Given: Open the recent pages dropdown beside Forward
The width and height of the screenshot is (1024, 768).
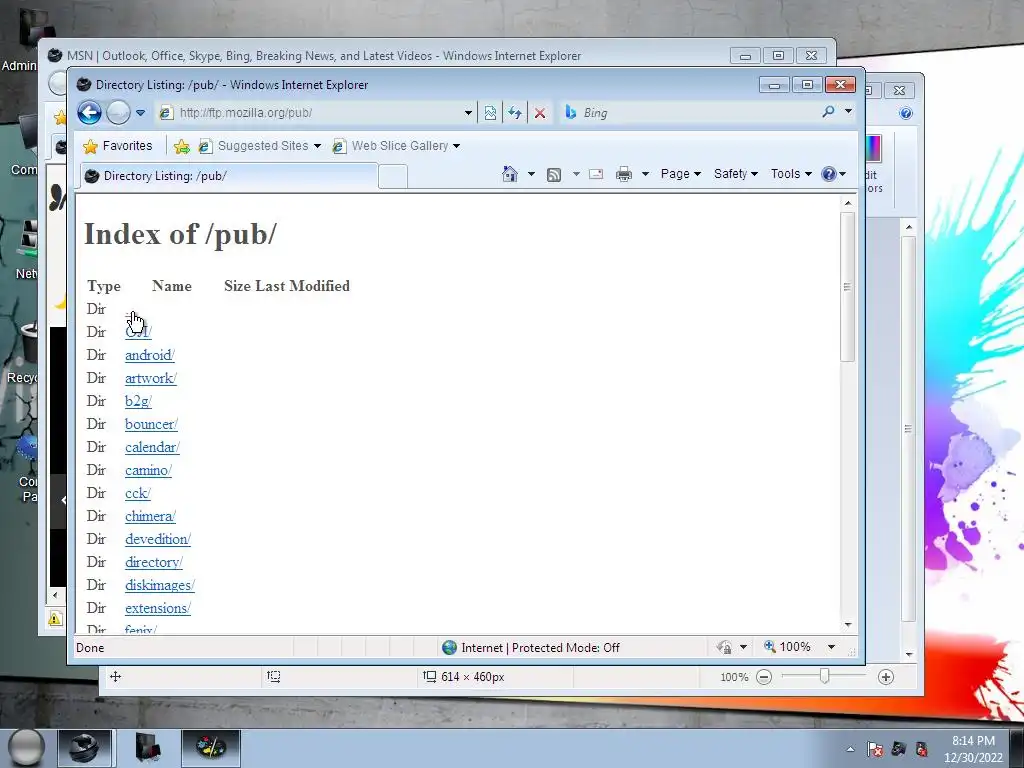Looking at the screenshot, I should [140, 113].
